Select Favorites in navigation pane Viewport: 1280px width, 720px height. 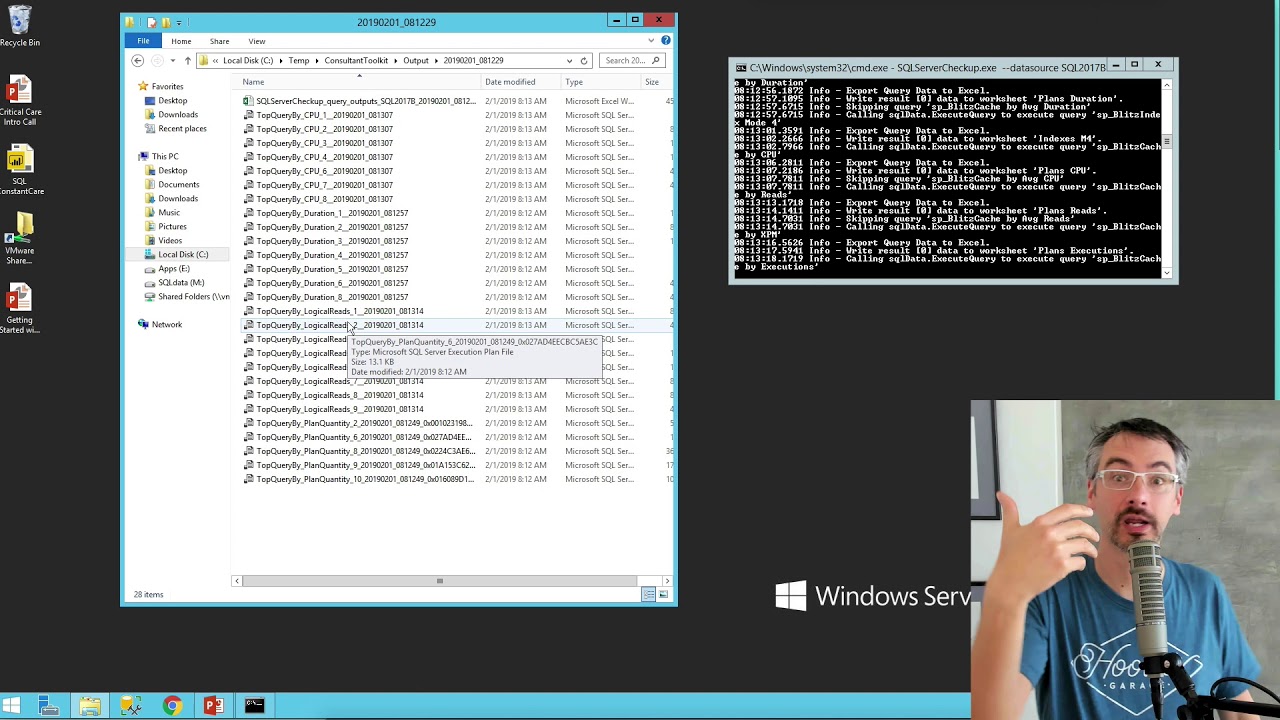[167, 86]
